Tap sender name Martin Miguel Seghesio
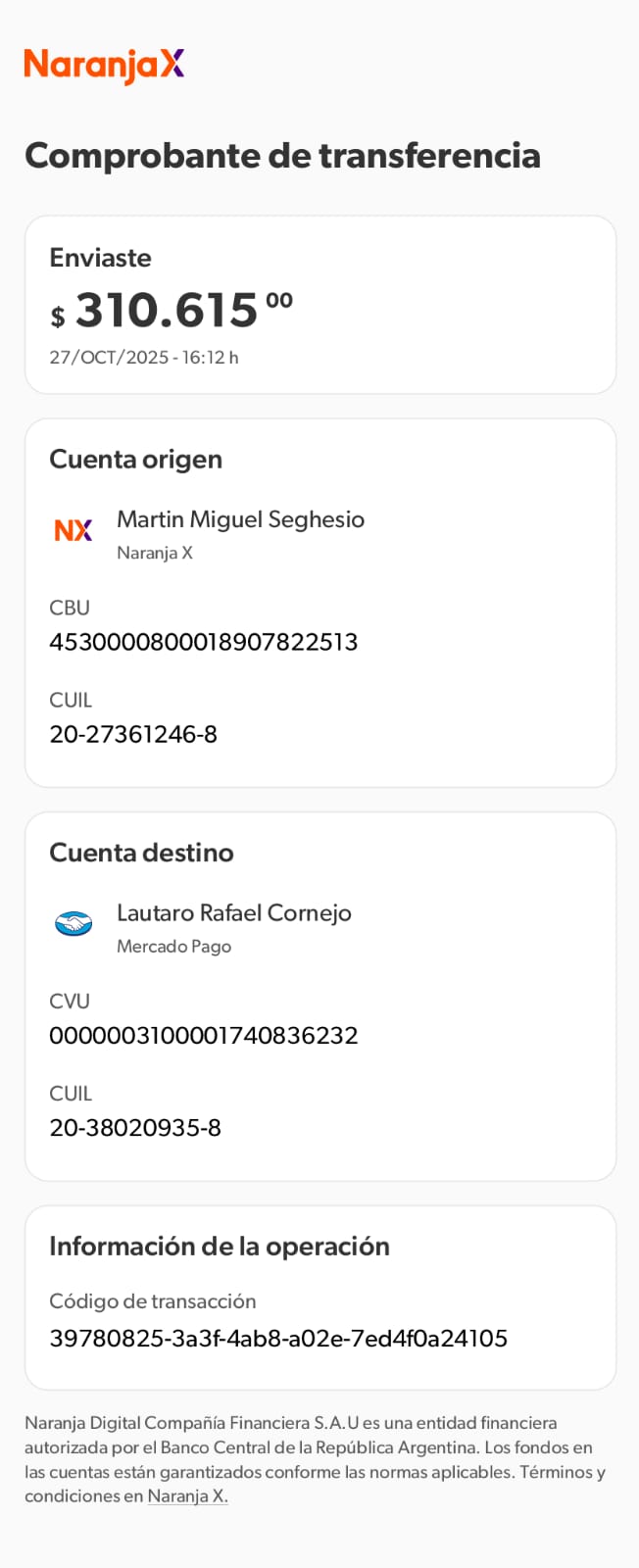This screenshot has height=1568, width=639. click(x=240, y=519)
